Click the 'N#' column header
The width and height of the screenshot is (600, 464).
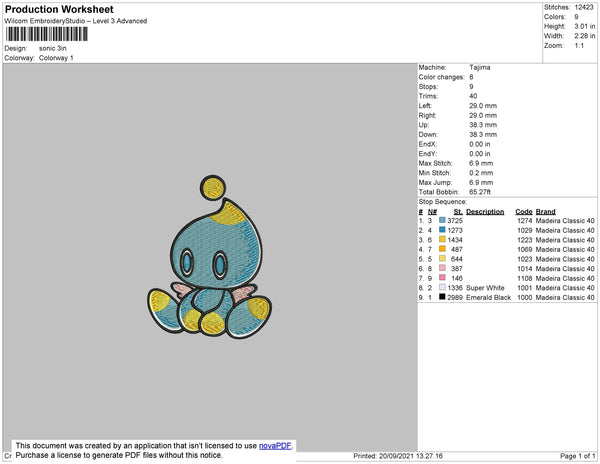[432, 212]
